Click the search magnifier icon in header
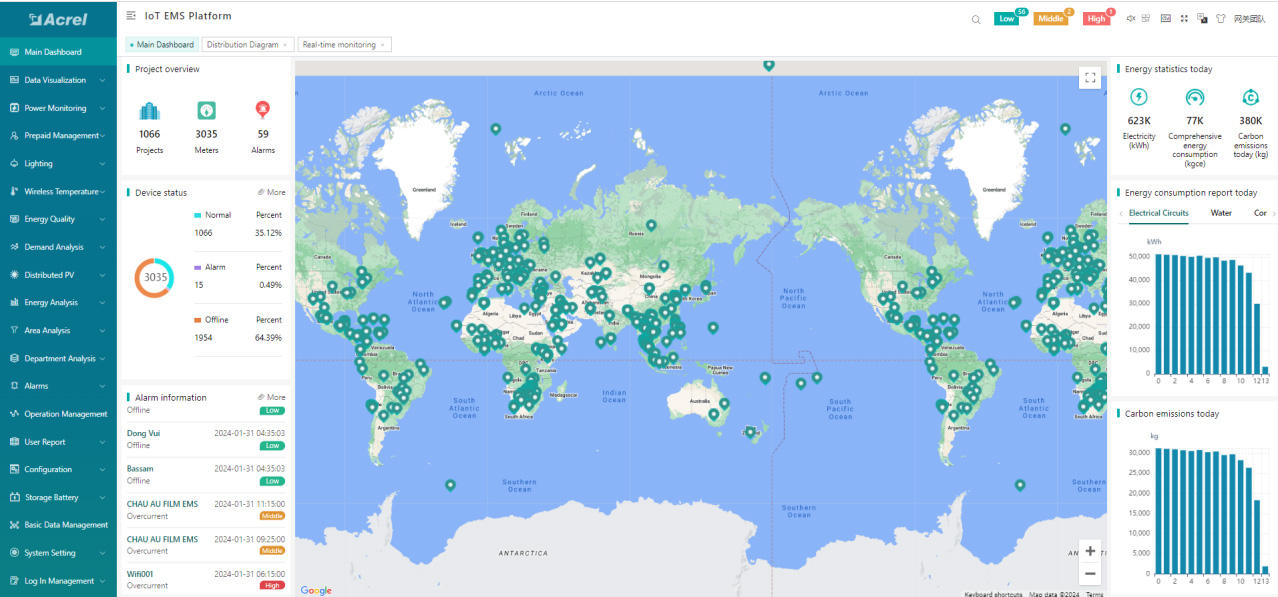Screen dimensions: 1278x597 click(x=976, y=19)
